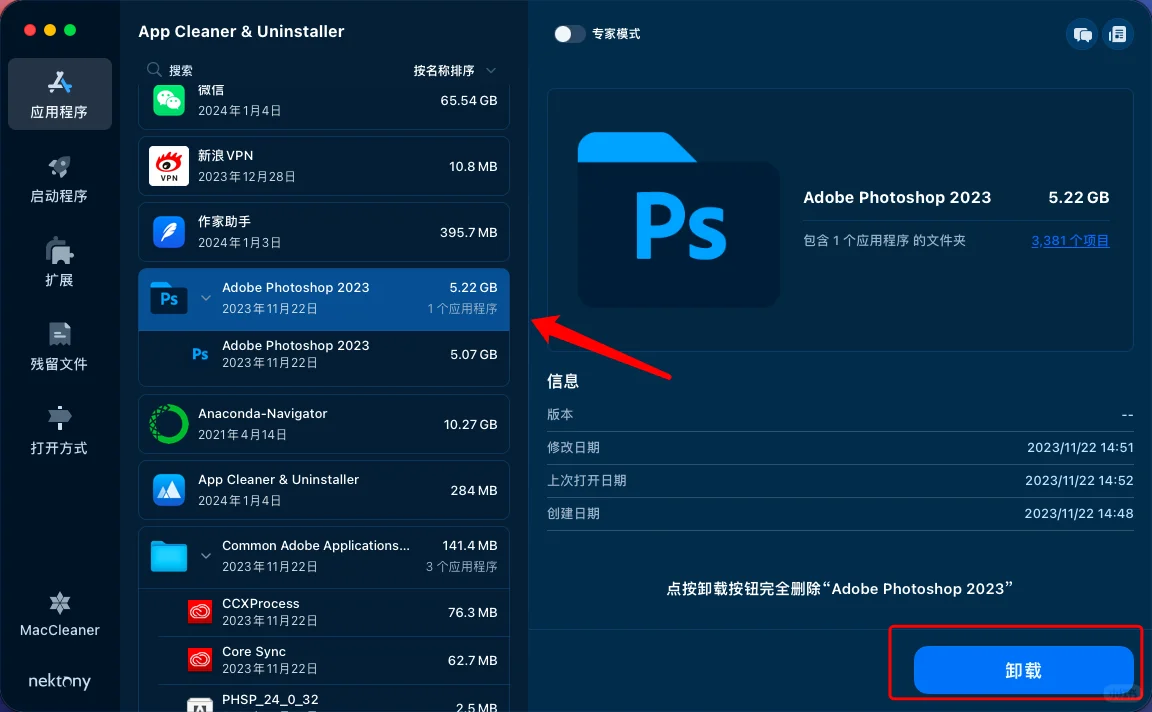Click the nektony logo
Screen dimensions: 1152x712
click(x=59, y=681)
